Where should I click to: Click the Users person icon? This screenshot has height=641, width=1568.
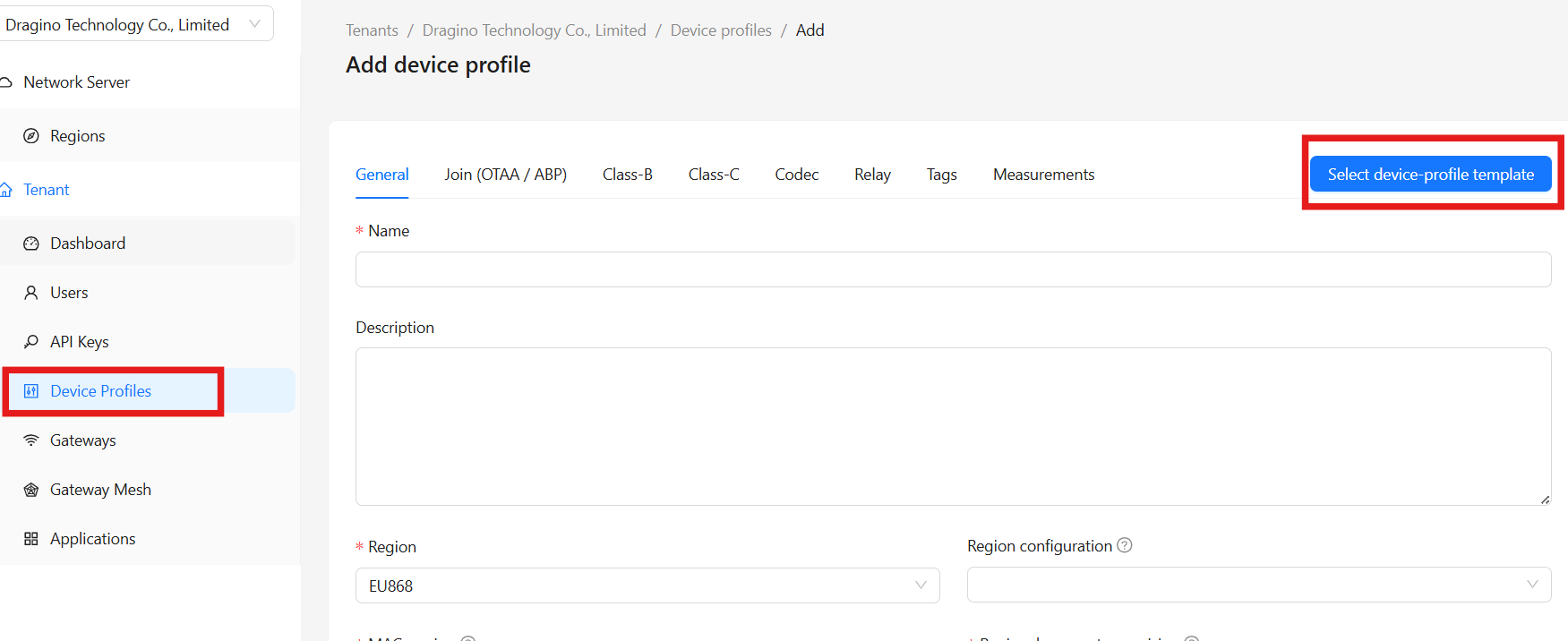pos(31,293)
